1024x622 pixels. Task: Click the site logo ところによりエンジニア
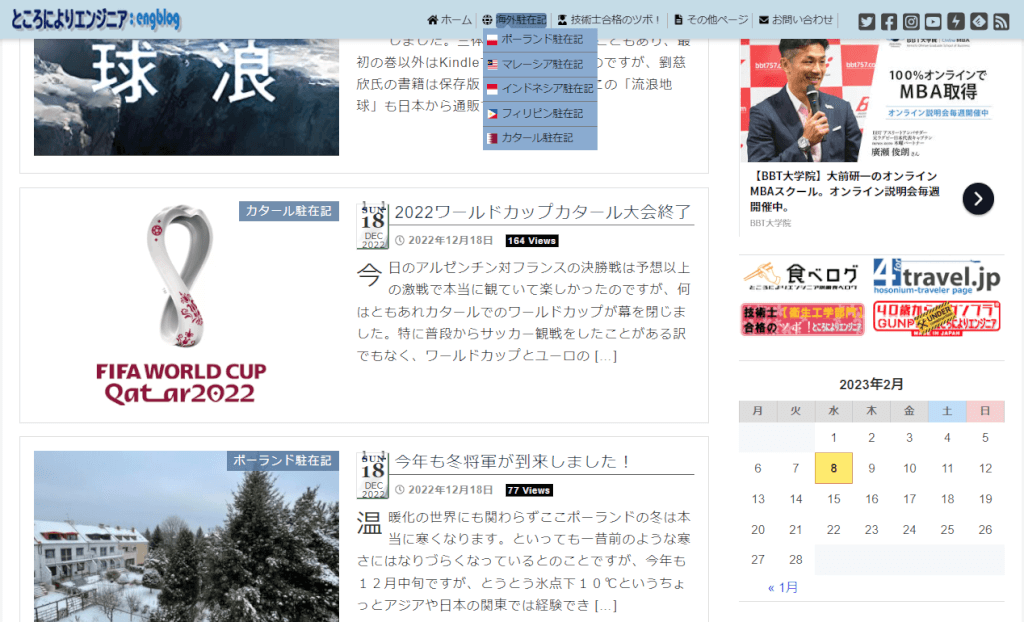(x=95, y=20)
